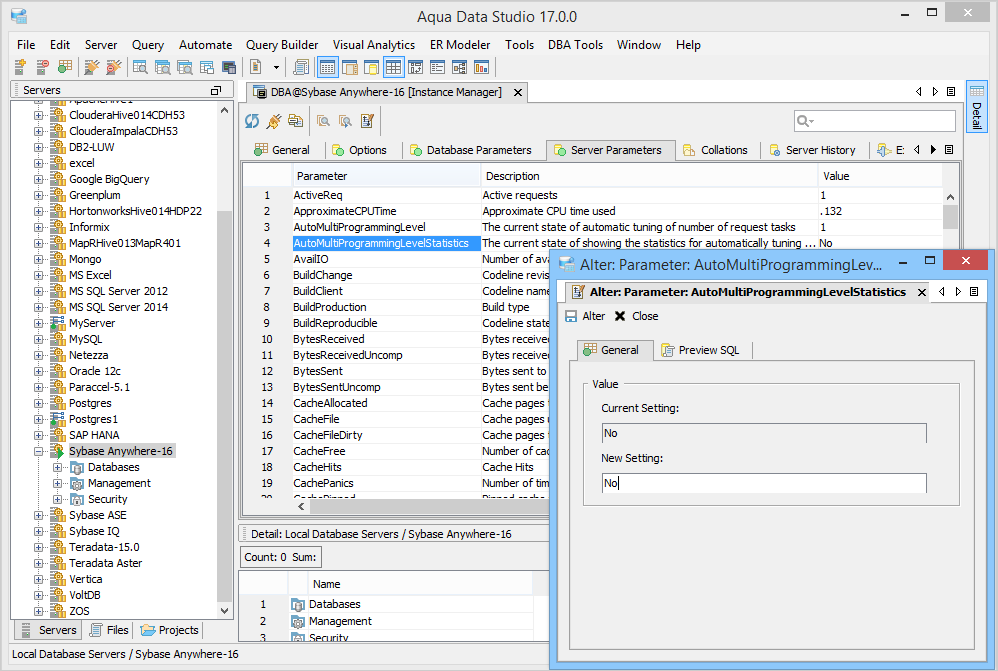Toggle the highlighted table grid toolbar button
The width and height of the screenshot is (998, 671).
click(x=393, y=67)
